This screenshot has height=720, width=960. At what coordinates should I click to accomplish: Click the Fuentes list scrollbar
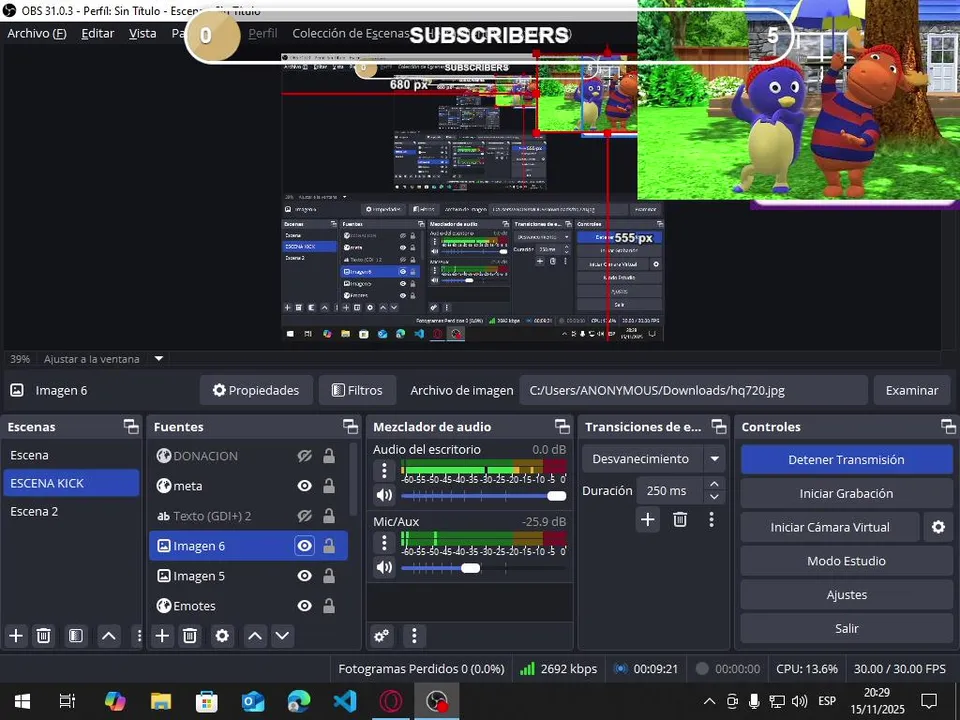[x=353, y=479]
